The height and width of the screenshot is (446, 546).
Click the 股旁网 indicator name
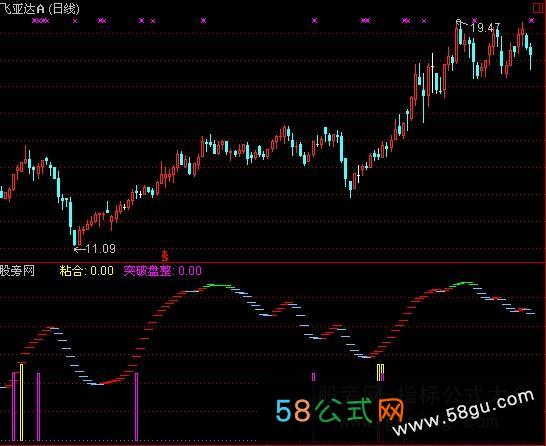tap(17, 271)
